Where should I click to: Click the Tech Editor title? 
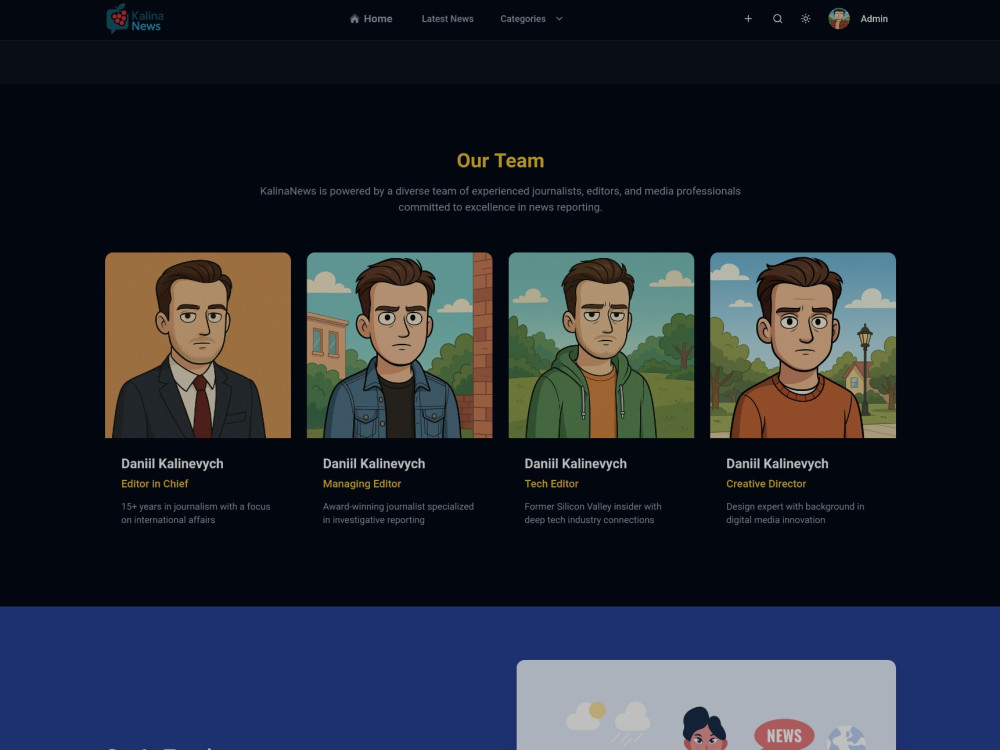tap(551, 484)
